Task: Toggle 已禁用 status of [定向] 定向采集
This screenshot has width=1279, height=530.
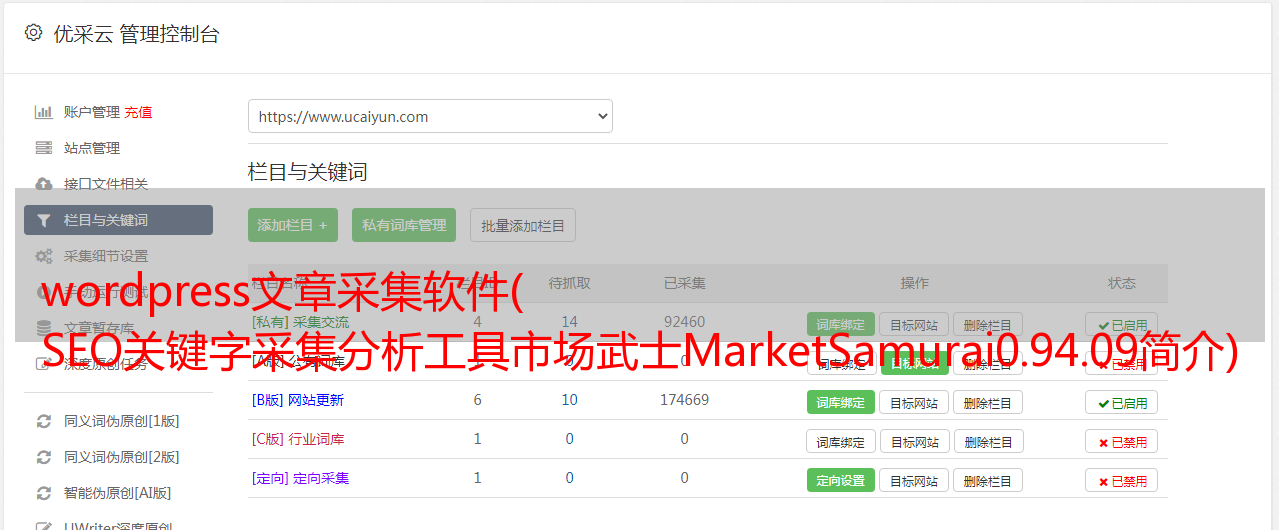Action: pos(1122,480)
